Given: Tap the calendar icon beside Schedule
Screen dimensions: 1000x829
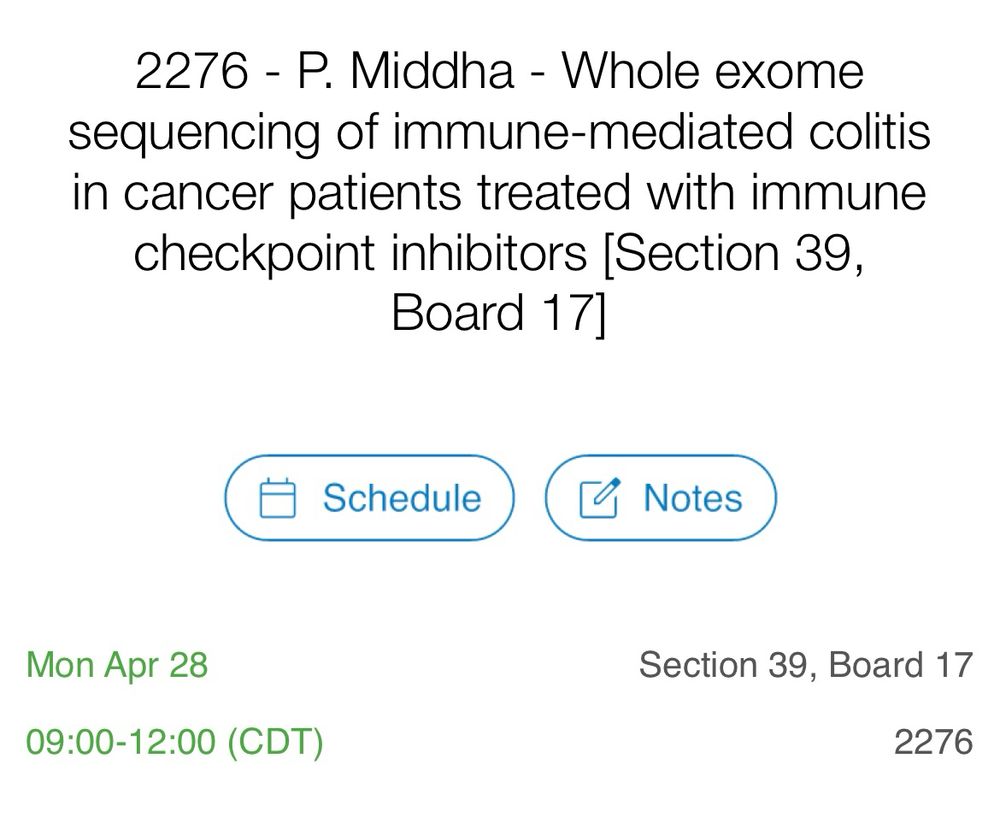Looking at the screenshot, I should (x=277, y=497).
